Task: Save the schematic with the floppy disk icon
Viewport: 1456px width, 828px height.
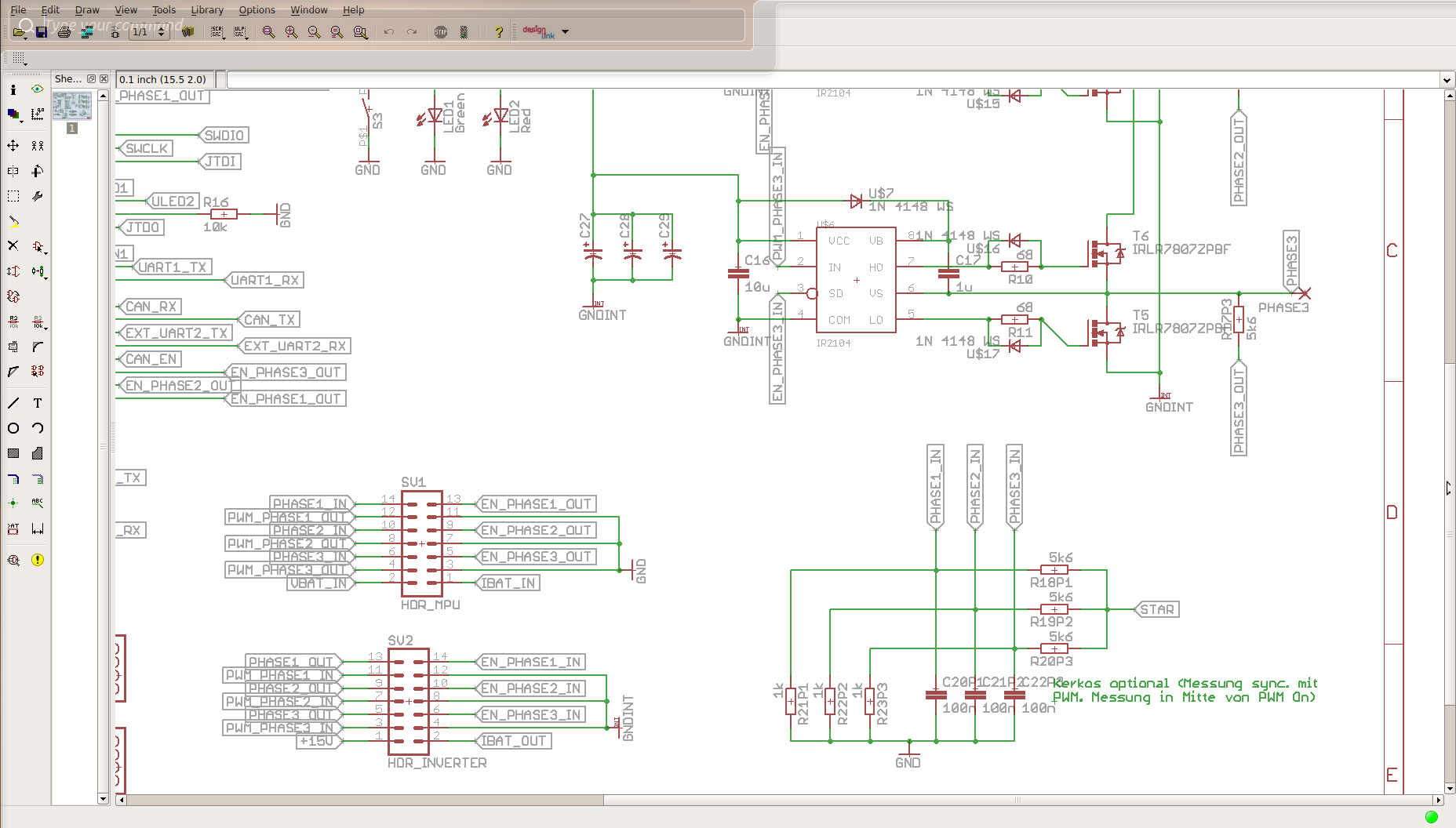Action: [42, 32]
